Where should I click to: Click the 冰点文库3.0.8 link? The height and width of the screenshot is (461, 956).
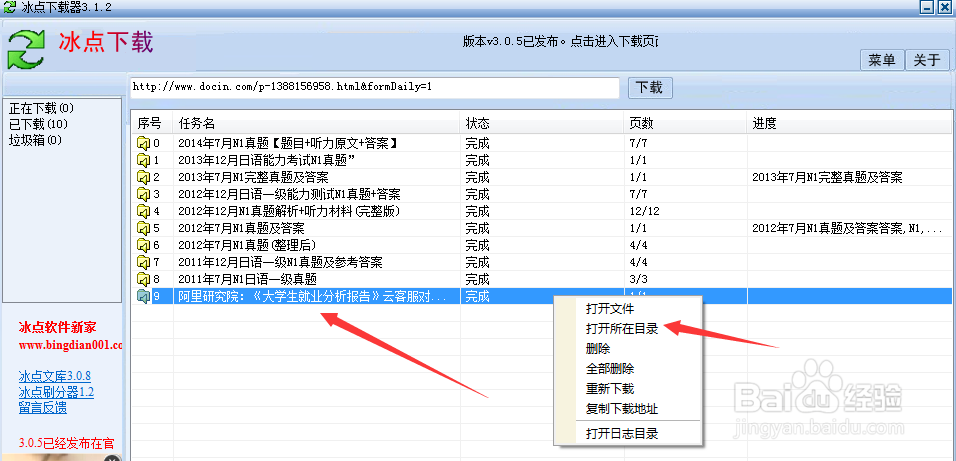[55, 376]
